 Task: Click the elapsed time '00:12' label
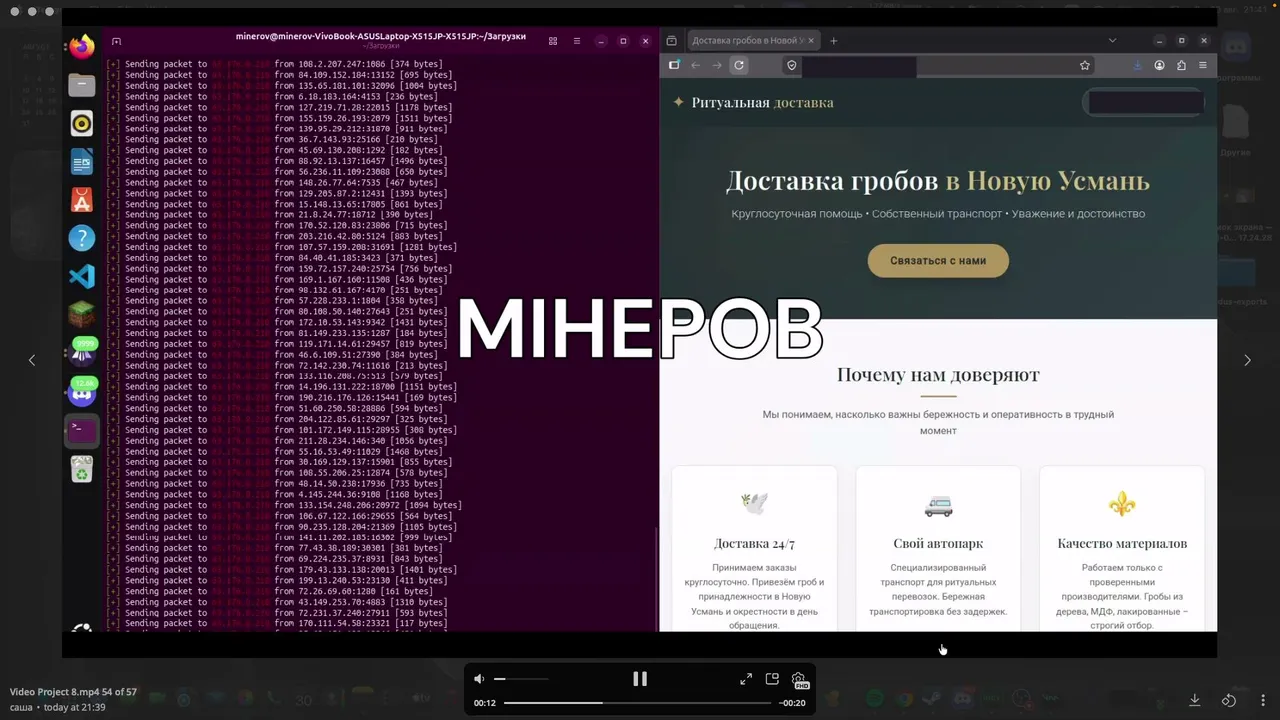point(485,703)
